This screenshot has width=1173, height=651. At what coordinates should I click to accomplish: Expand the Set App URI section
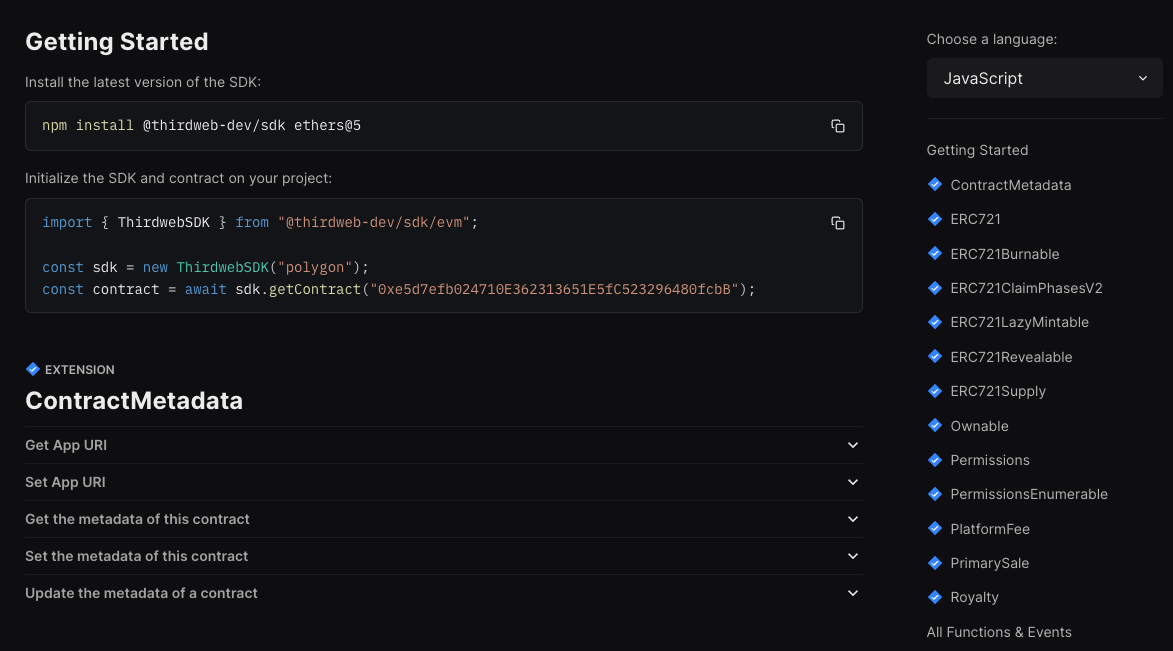[x=444, y=482]
